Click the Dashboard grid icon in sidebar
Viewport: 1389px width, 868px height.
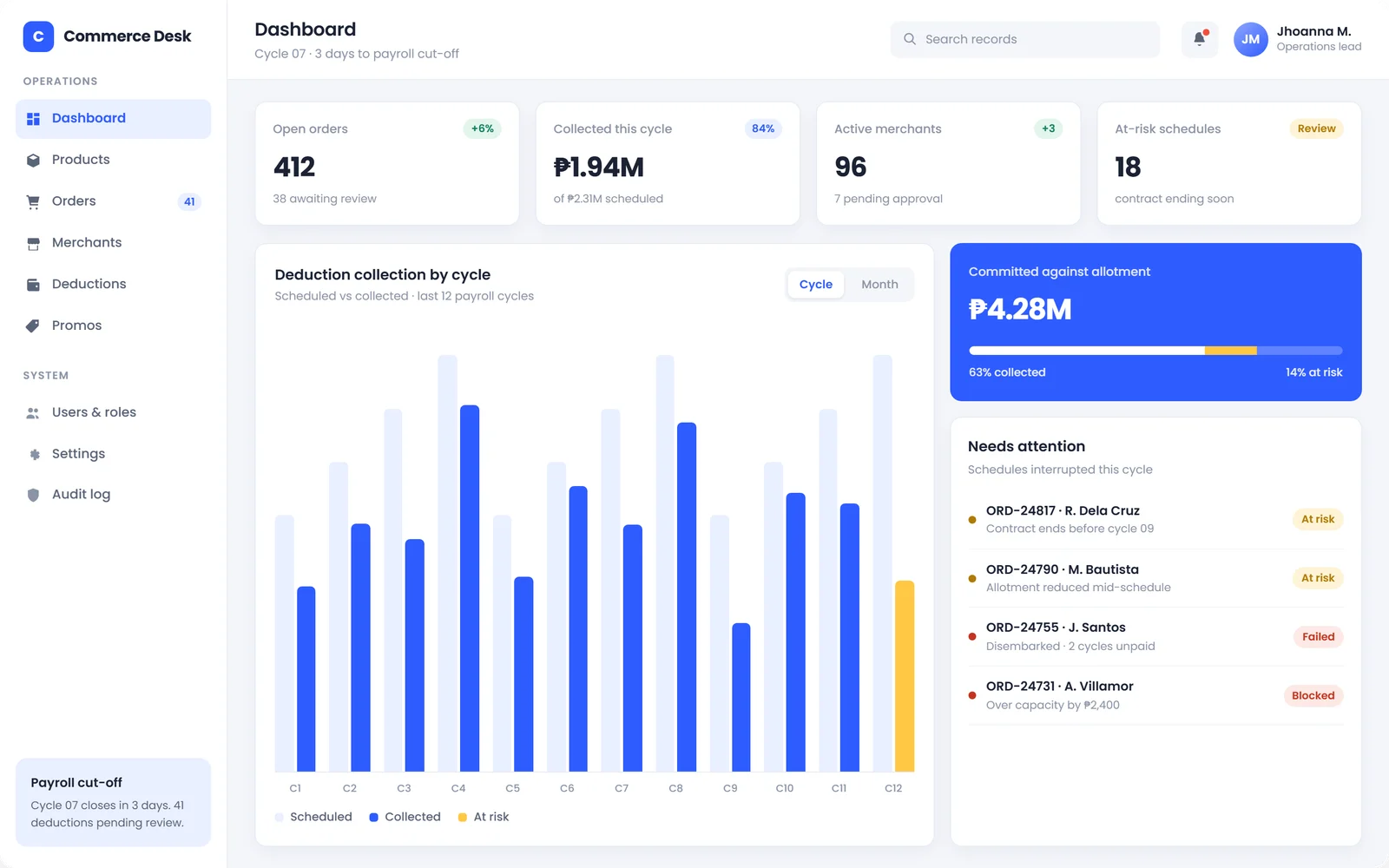(33, 119)
